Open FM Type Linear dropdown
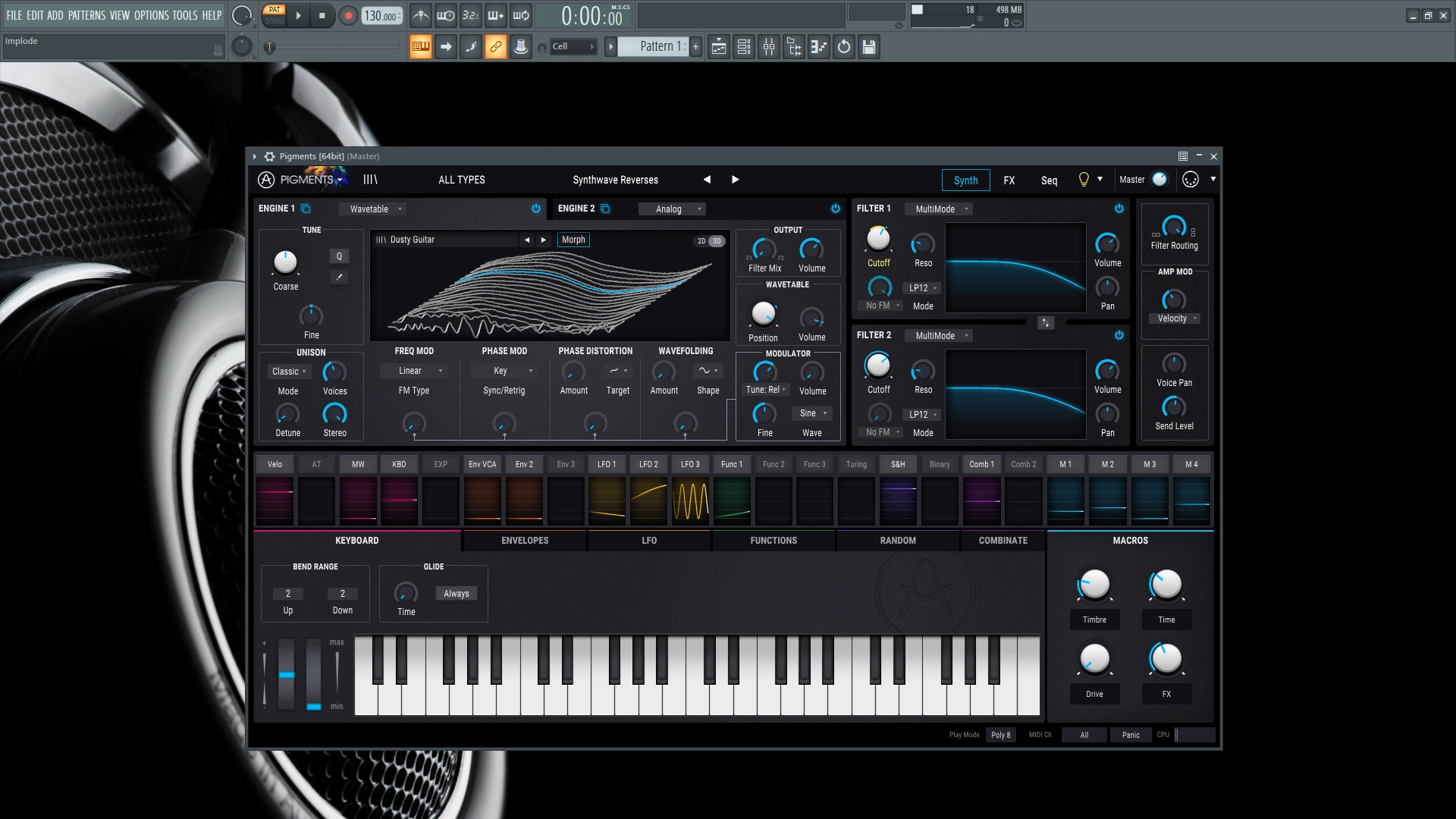The width and height of the screenshot is (1456, 819). tap(414, 371)
